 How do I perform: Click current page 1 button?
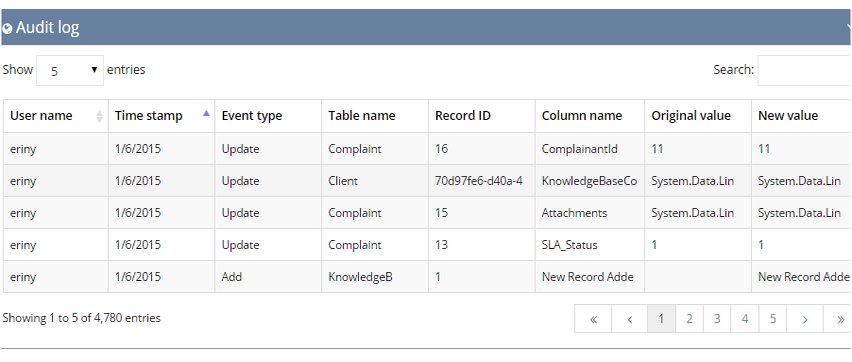(x=661, y=319)
